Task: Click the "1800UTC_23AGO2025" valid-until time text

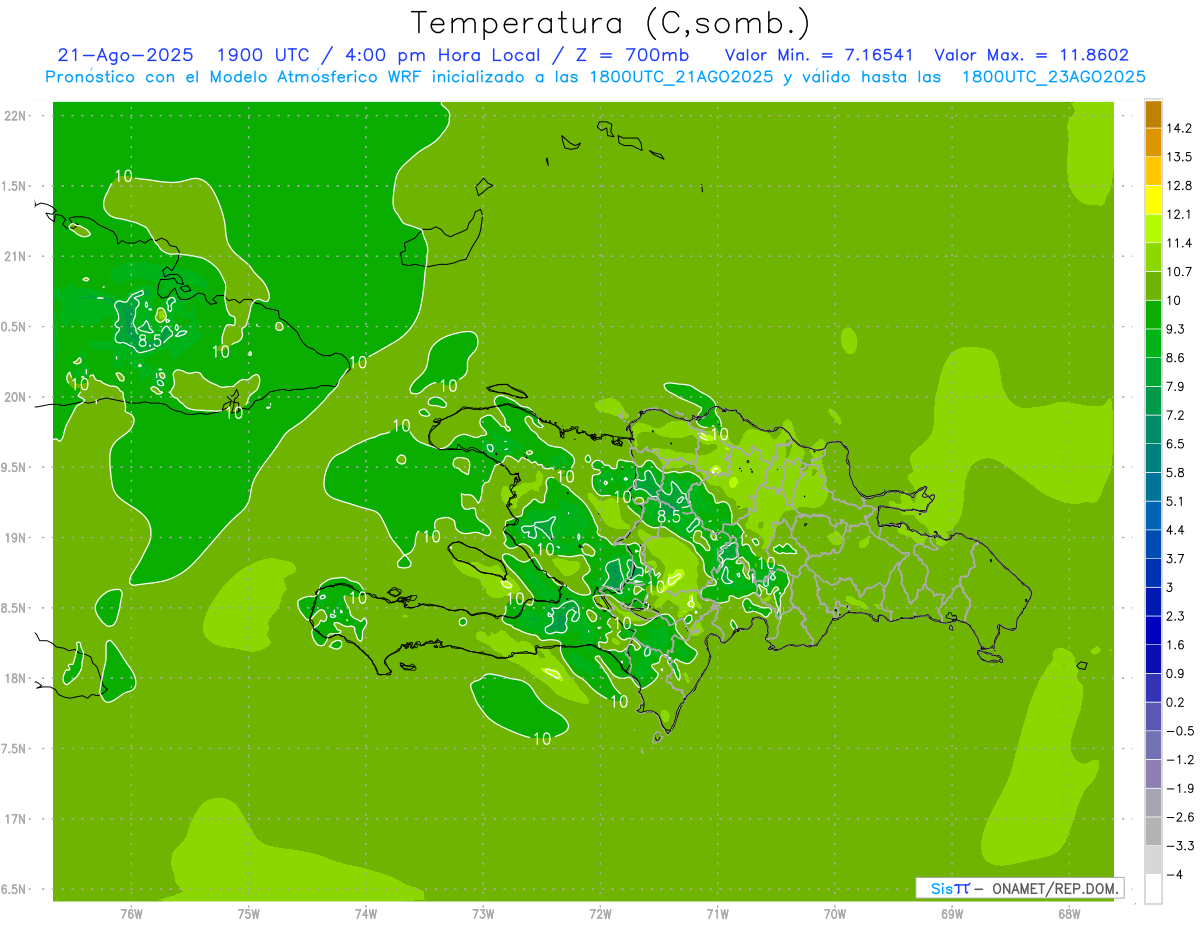Action: pos(1052,77)
